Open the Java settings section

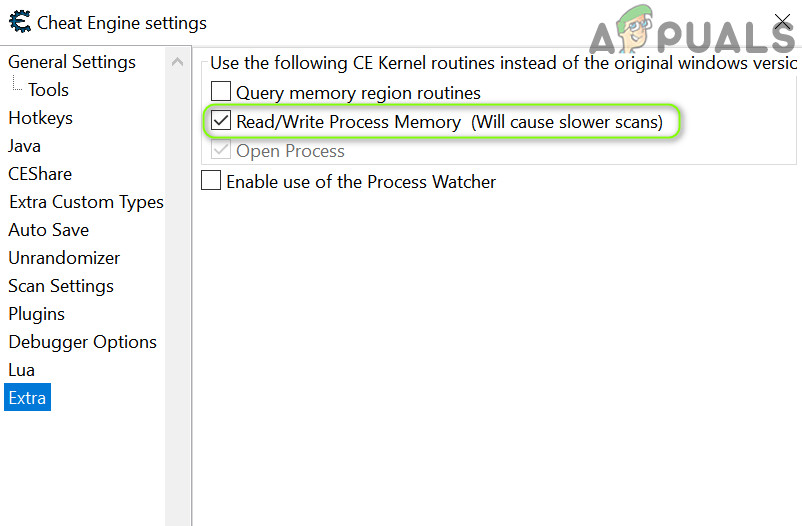pos(25,146)
